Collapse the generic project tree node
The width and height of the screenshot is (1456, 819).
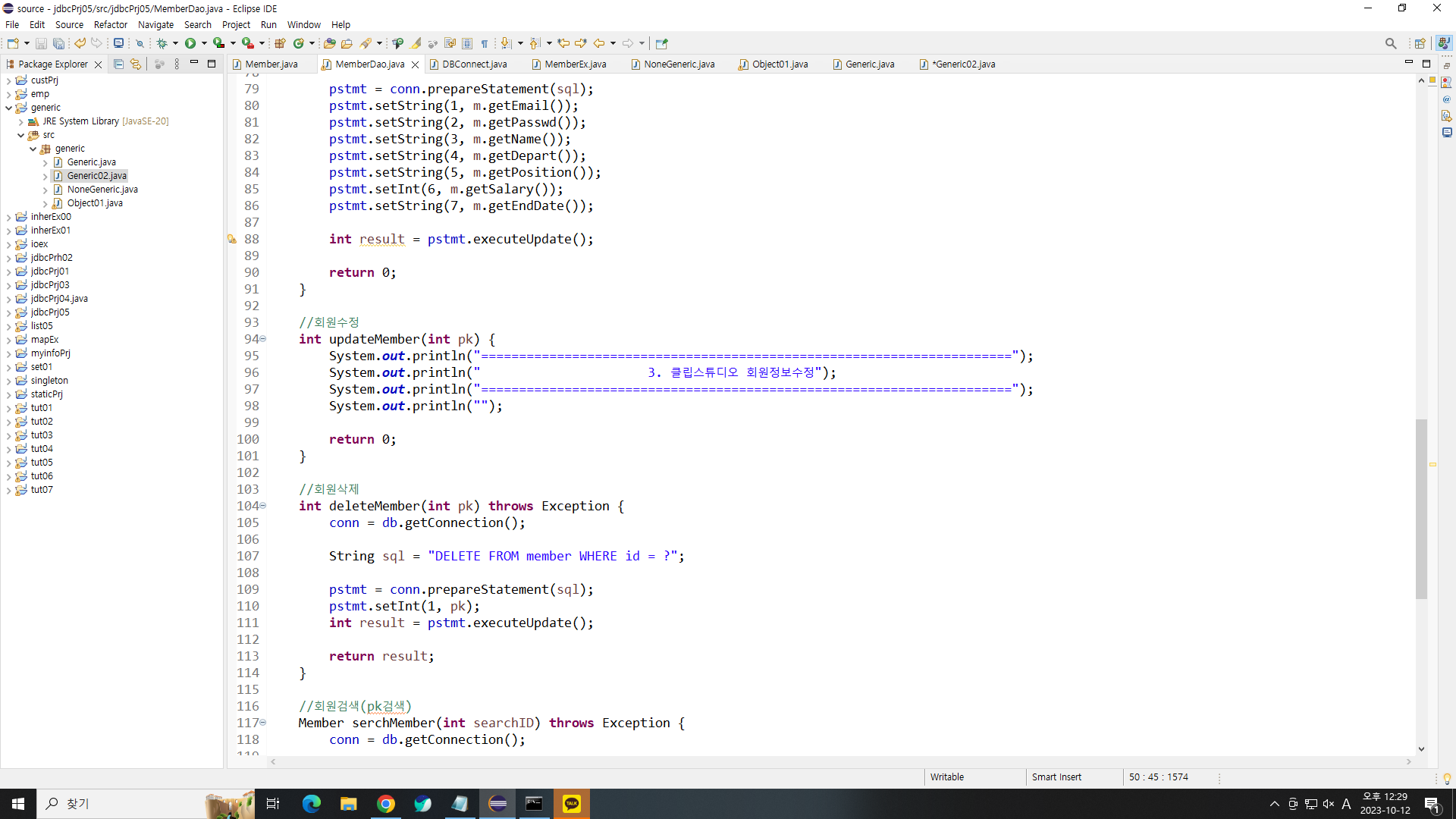coord(9,108)
